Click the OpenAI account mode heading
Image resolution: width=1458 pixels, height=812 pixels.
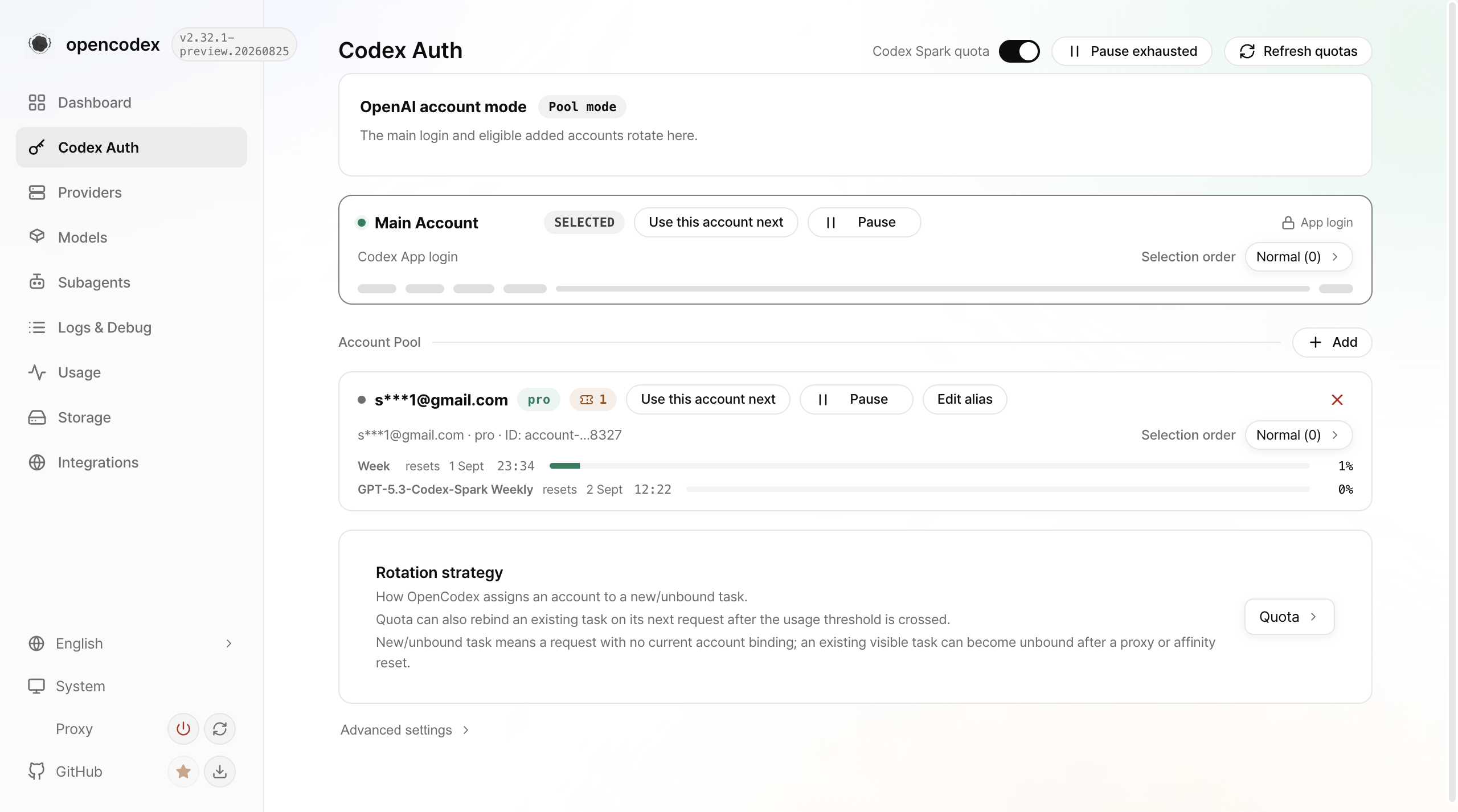[443, 107]
